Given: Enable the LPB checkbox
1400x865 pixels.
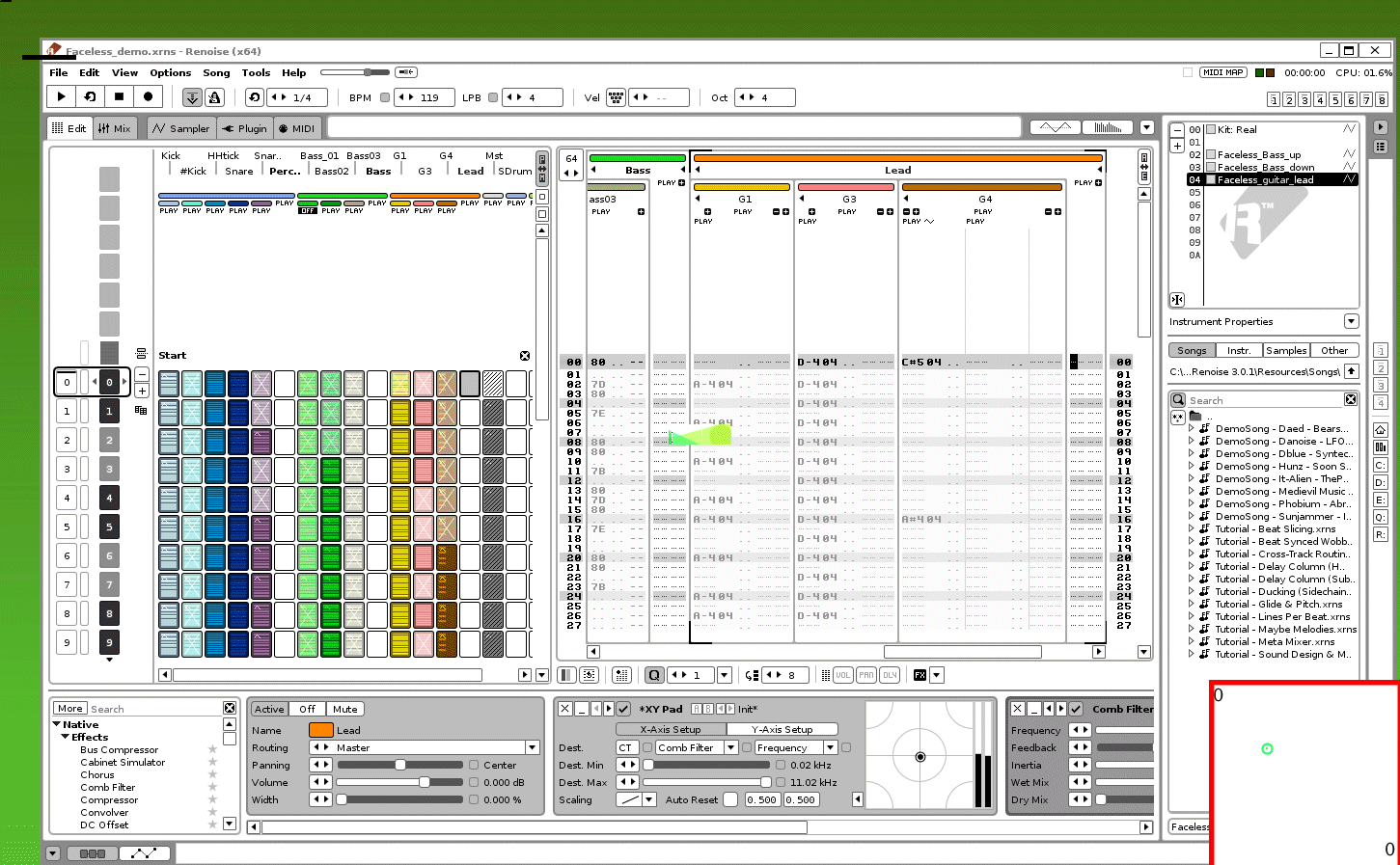Looking at the screenshot, I should [x=493, y=97].
